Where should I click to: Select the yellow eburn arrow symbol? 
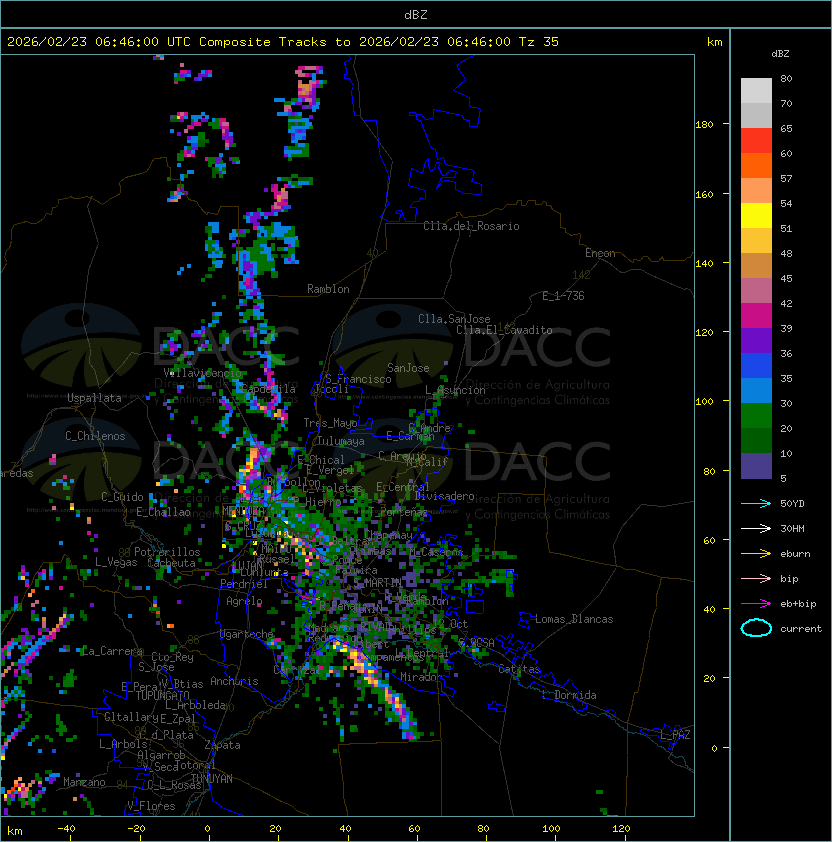(756, 554)
